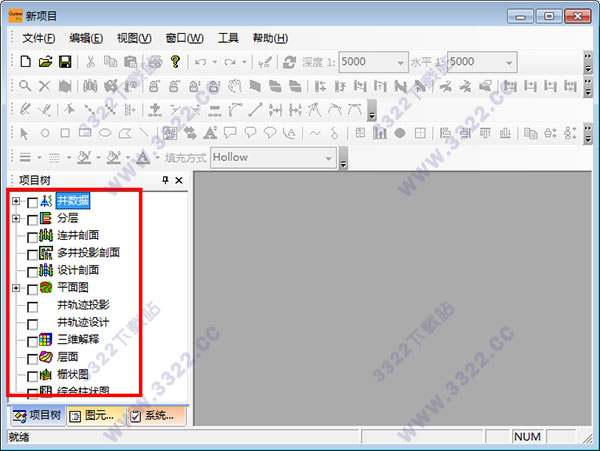Open the 工具 menu
This screenshot has width=600, height=451.
[x=227, y=38]
